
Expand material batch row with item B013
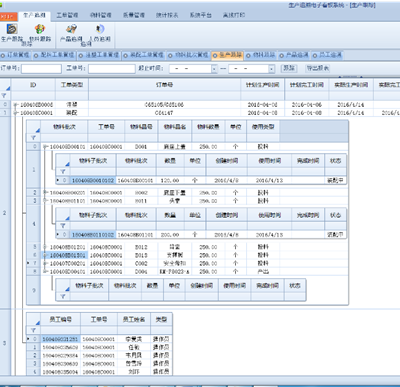point(45,255)
